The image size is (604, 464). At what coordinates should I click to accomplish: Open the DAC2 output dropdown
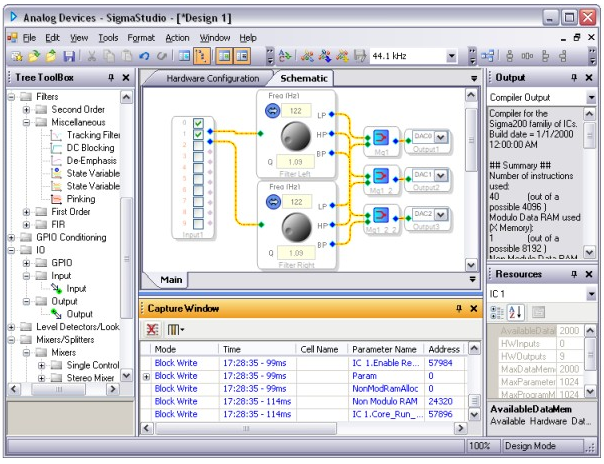point(441,214)
